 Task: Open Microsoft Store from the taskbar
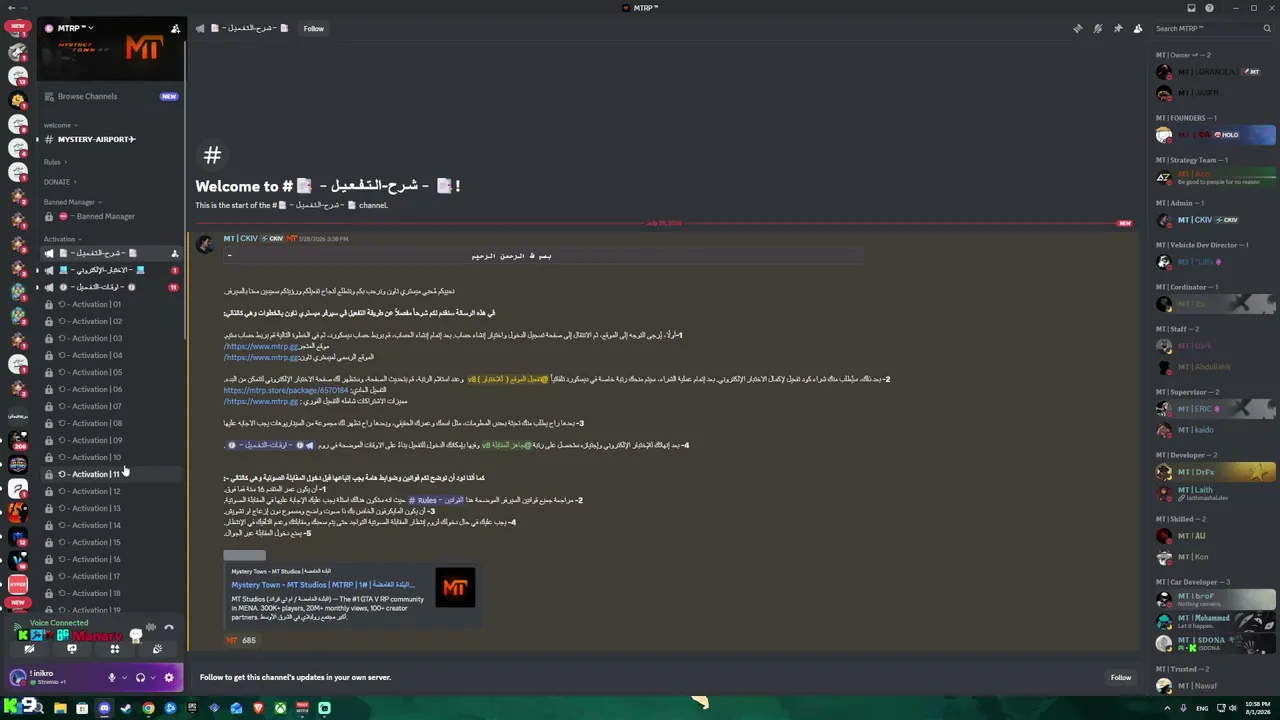82,708
